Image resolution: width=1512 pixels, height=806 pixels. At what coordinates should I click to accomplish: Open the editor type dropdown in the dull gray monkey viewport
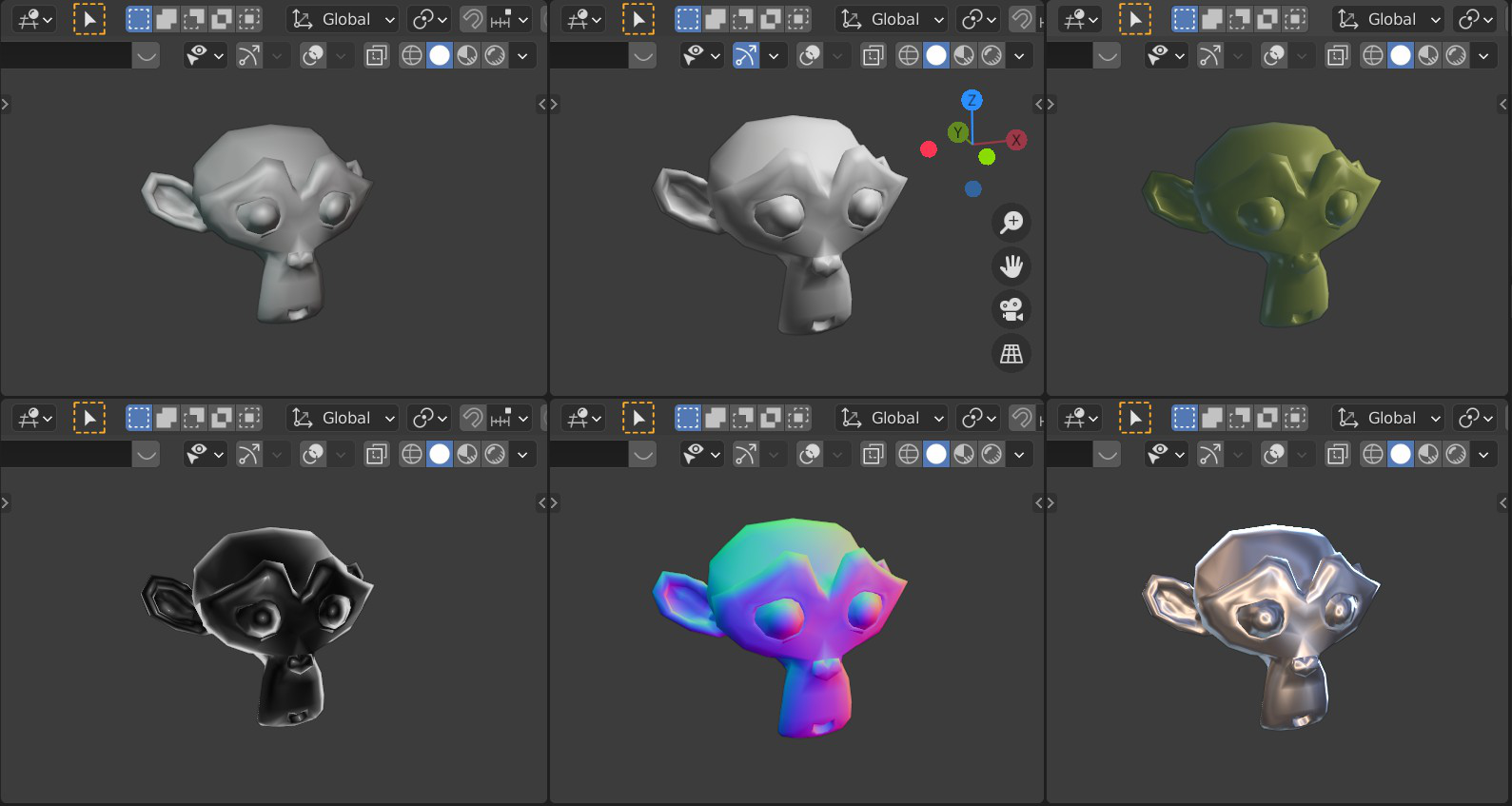34,19
